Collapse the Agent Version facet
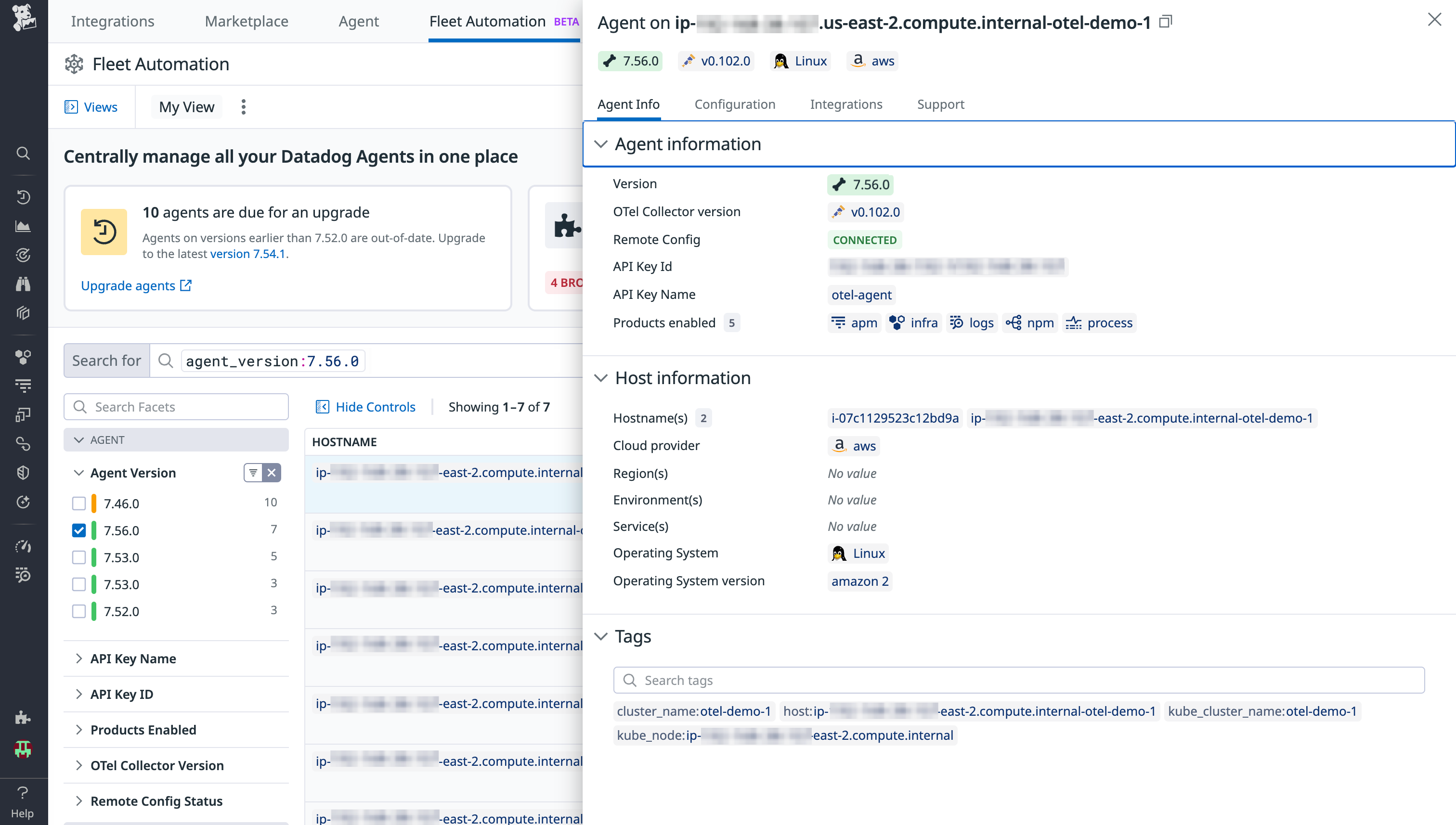This screenshot has height=825, width=1456. point(79,473)
